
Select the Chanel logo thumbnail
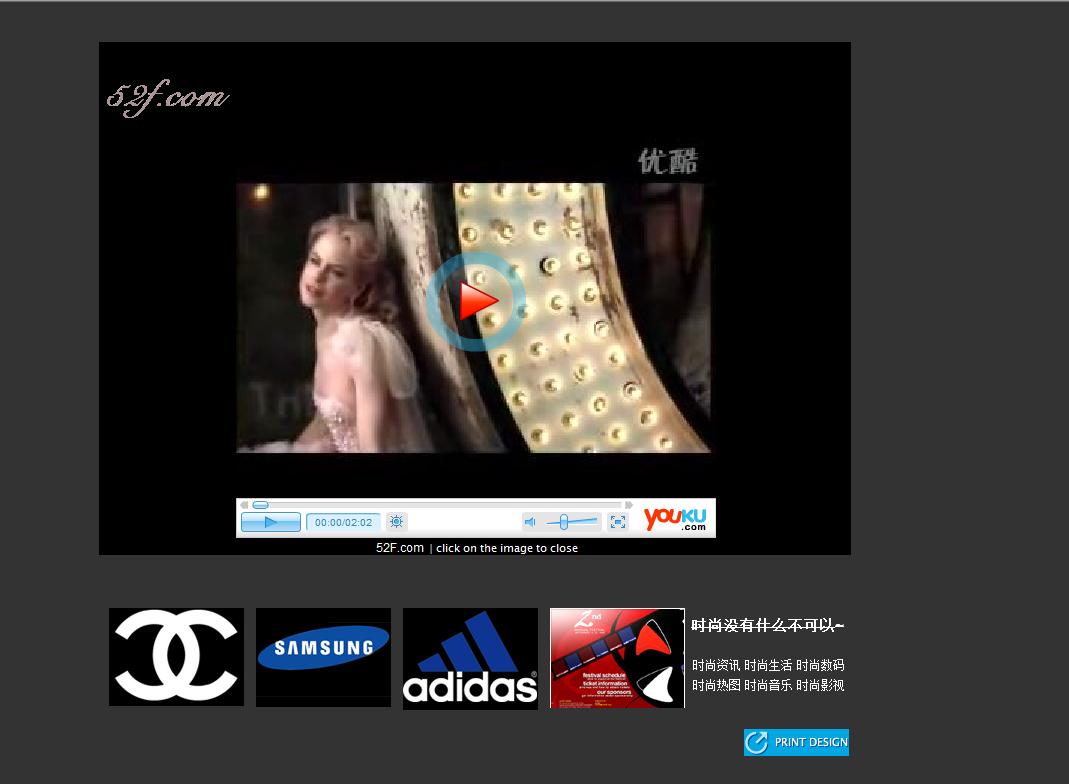pos(177,657)
